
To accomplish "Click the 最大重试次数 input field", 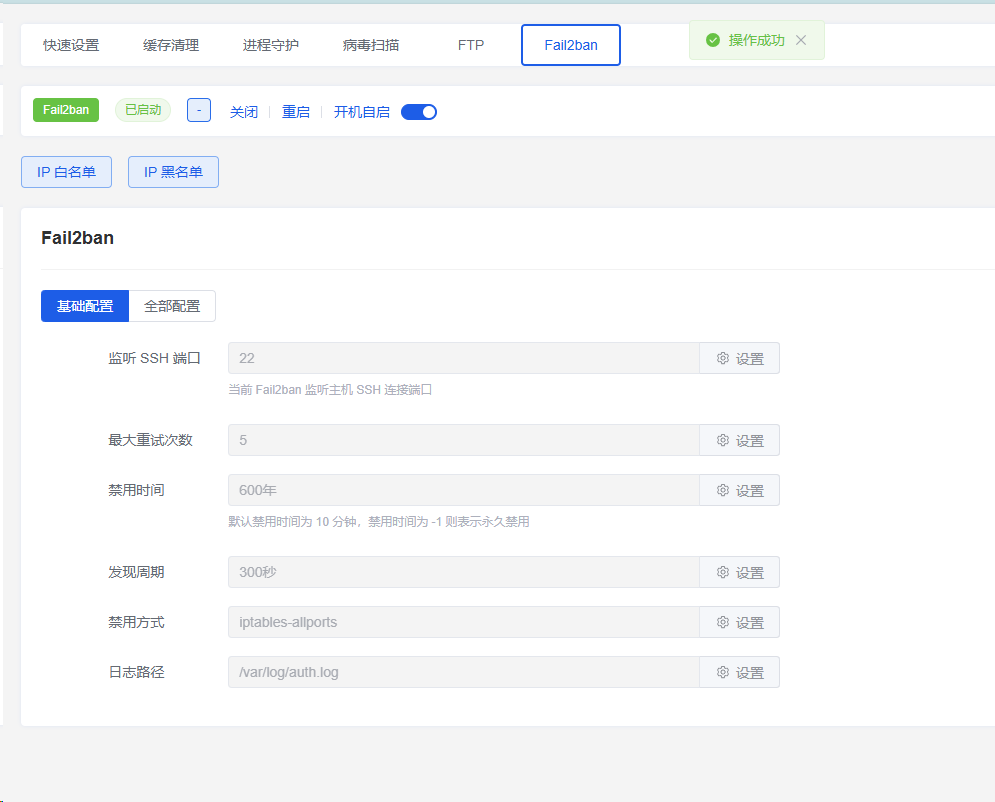I will [x=464, y=440].
